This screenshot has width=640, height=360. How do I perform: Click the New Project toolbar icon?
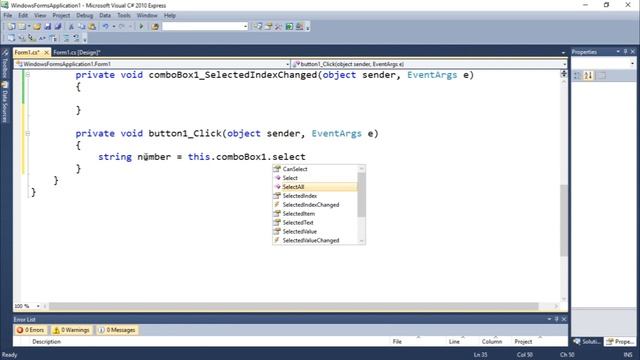pyautogui.click(x=11, y=27)
